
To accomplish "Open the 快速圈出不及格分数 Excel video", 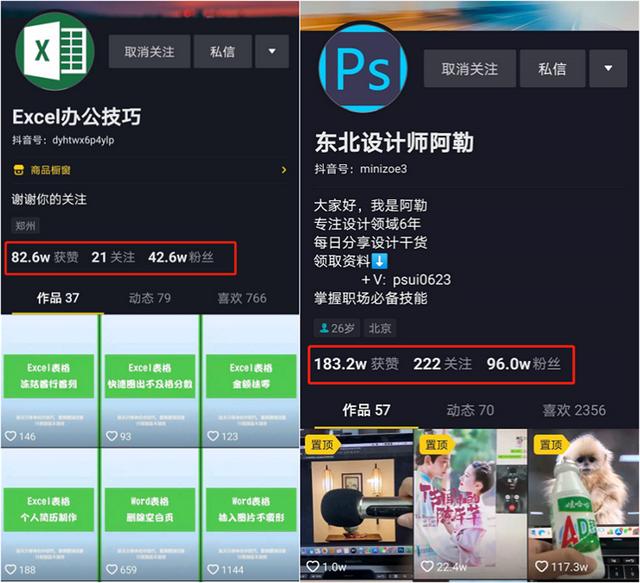I will (x=150, y=381).
